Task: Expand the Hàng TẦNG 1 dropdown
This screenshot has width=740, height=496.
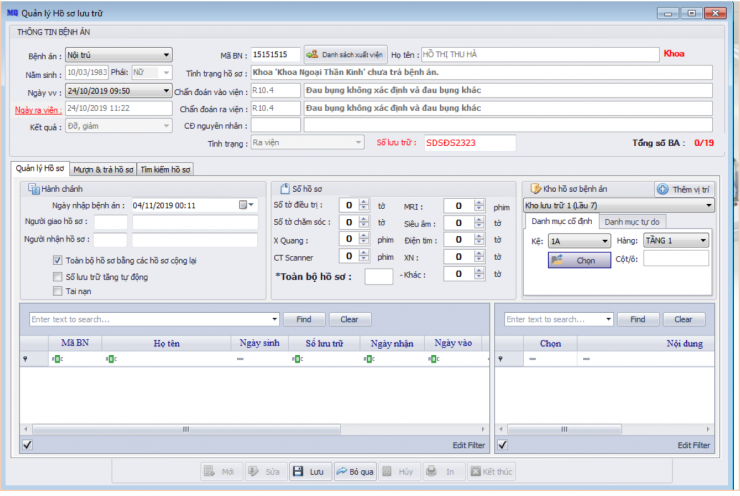Action: click(703, 240)
